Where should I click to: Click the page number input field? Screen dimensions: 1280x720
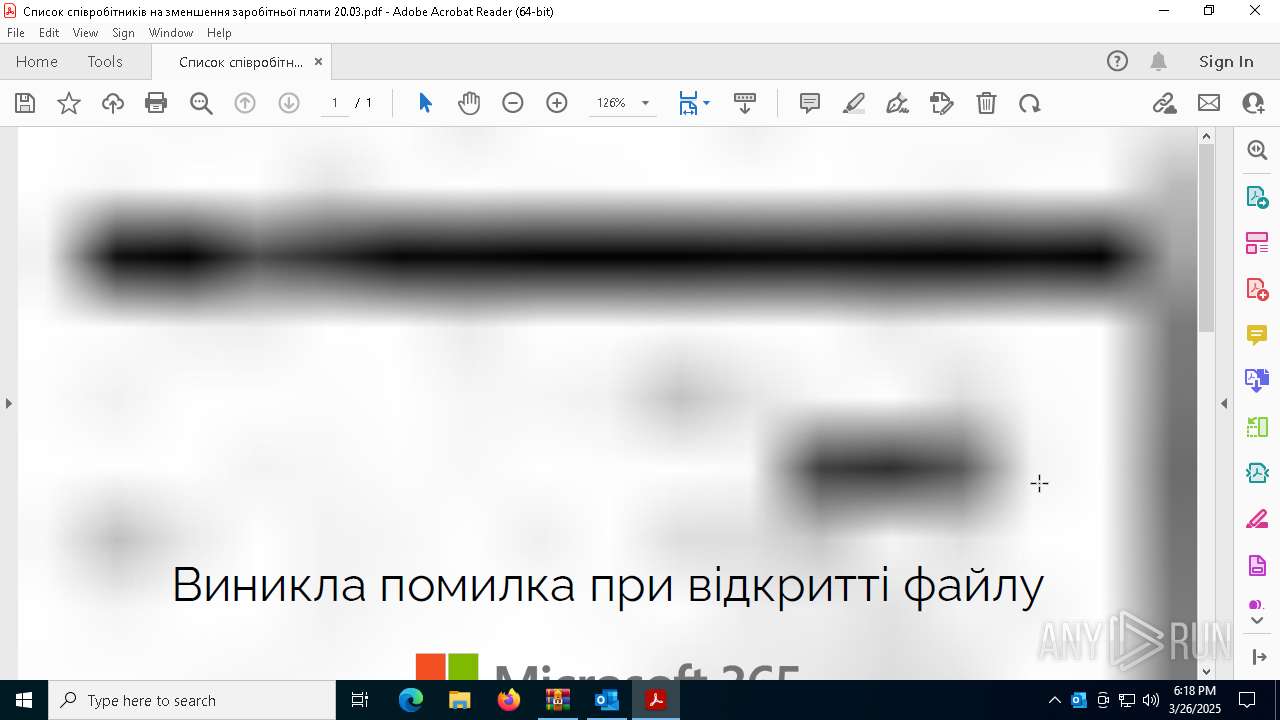coord(335,103)
